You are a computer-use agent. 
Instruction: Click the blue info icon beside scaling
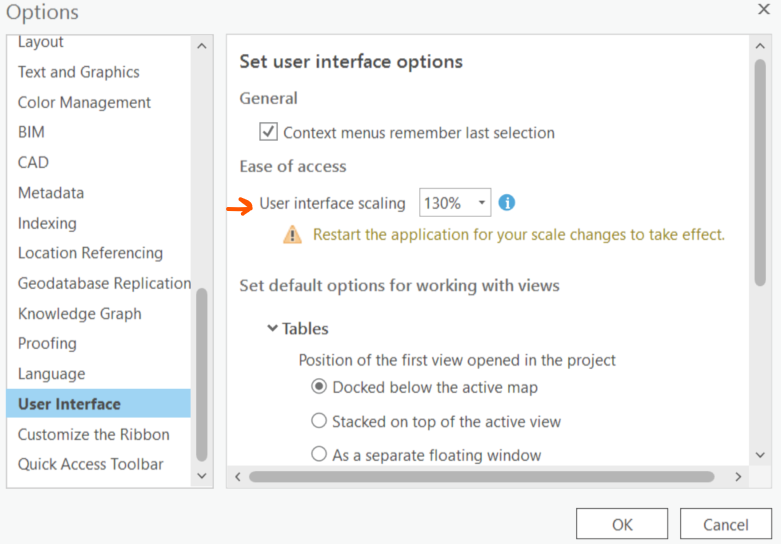pos(507,203)
